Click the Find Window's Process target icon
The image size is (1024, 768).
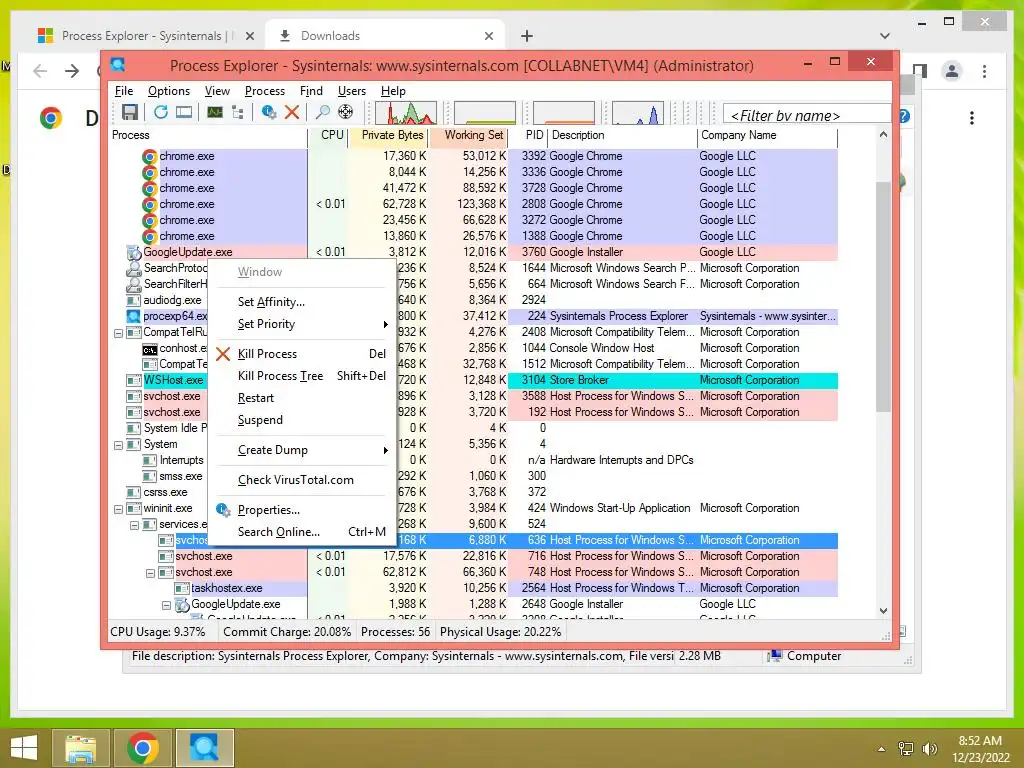pyautogui.click(x=345, y=112)
